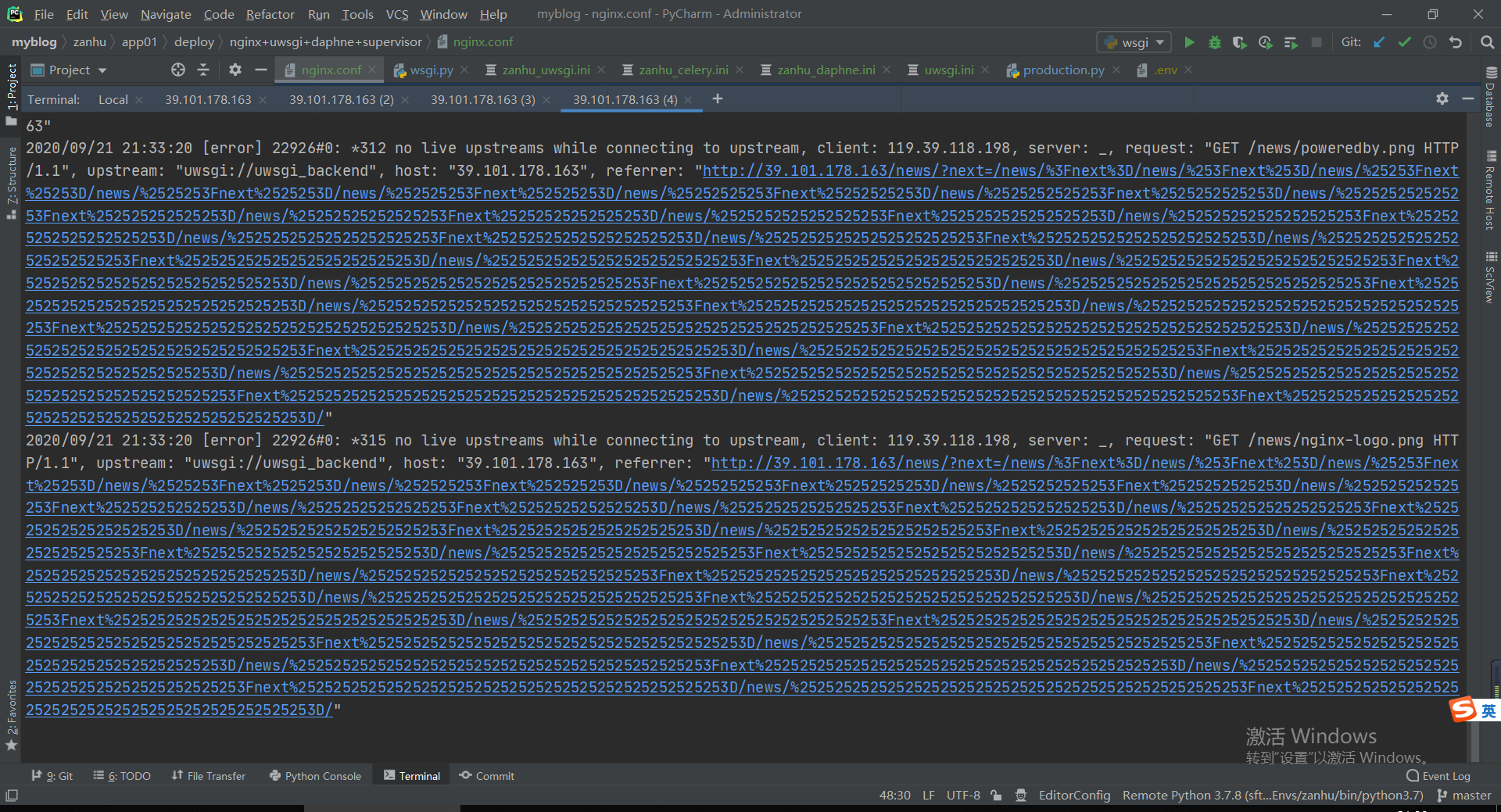Open the File Transfer tool window
Image resolution: width=1501 pixels, height=812 pixels.
pos(209,776)
